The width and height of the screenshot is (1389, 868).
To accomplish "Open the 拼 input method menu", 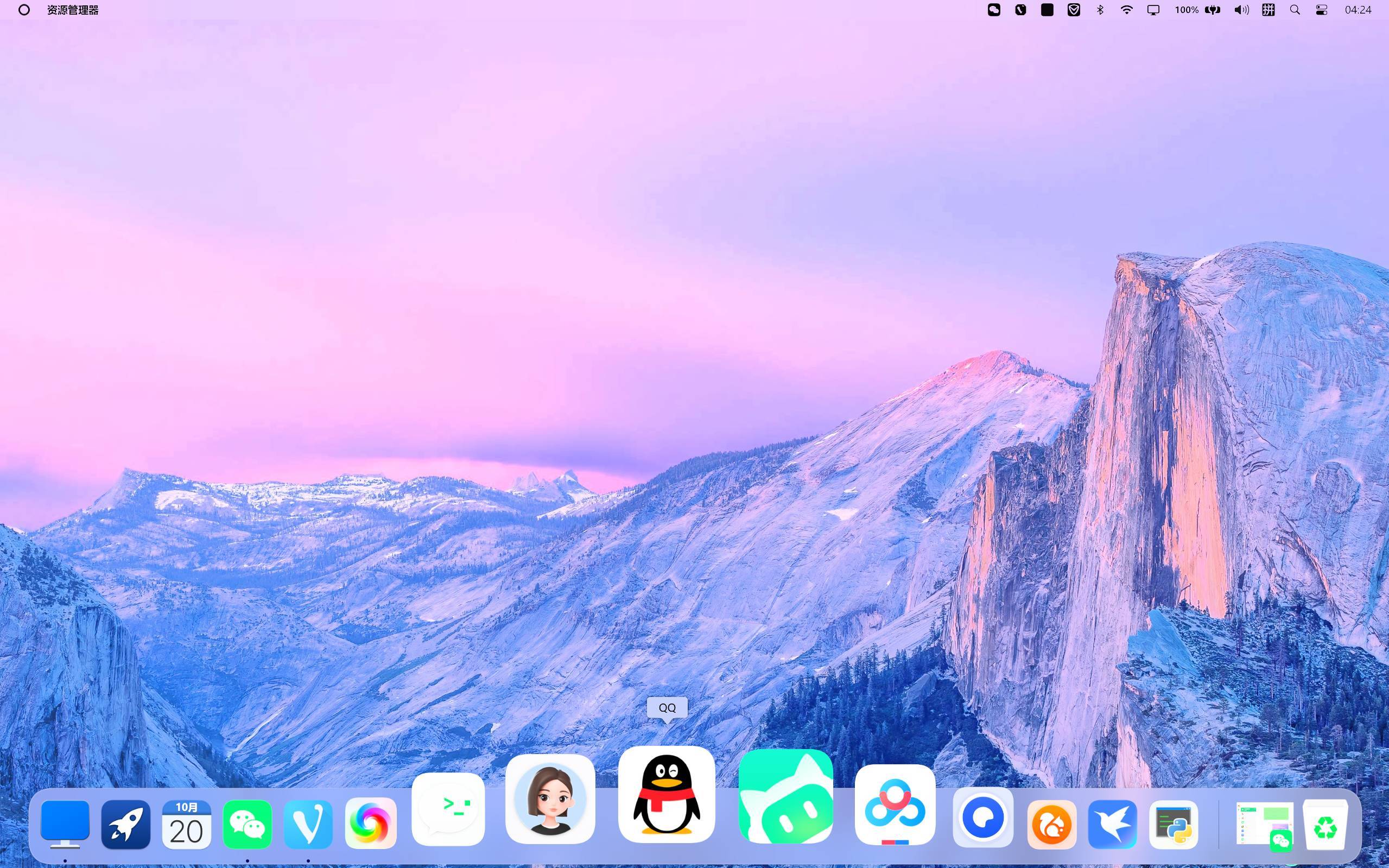I will [x=1268, y=10].
